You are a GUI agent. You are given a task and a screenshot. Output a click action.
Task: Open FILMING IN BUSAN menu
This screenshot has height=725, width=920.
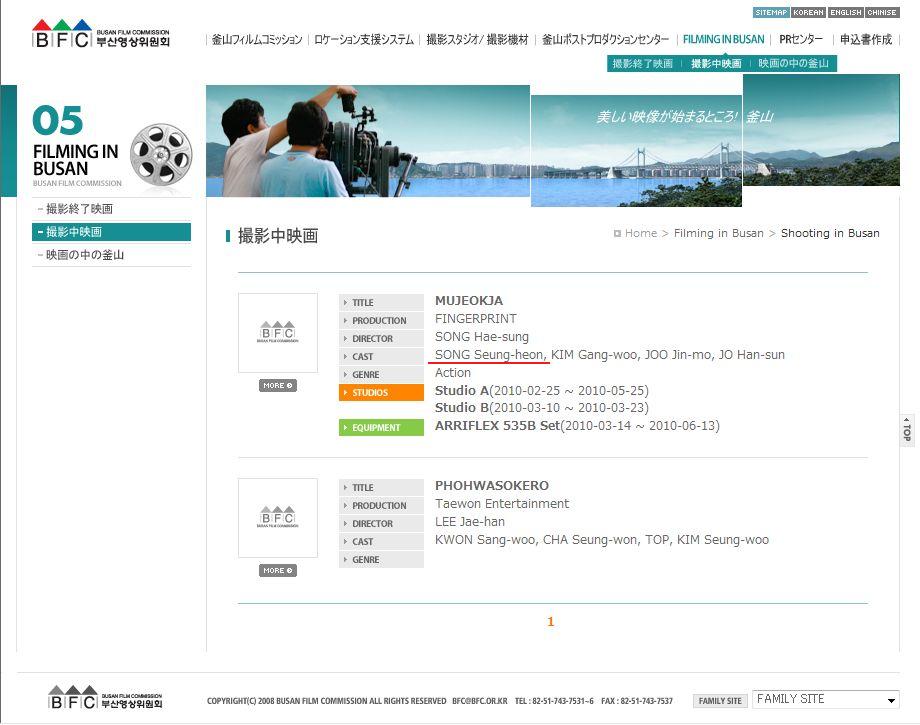[x=723, y=39]
